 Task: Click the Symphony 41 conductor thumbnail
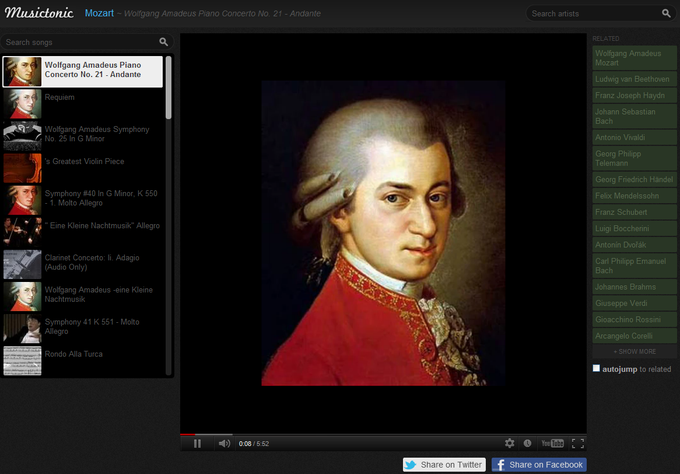click(x=23, y=329)
